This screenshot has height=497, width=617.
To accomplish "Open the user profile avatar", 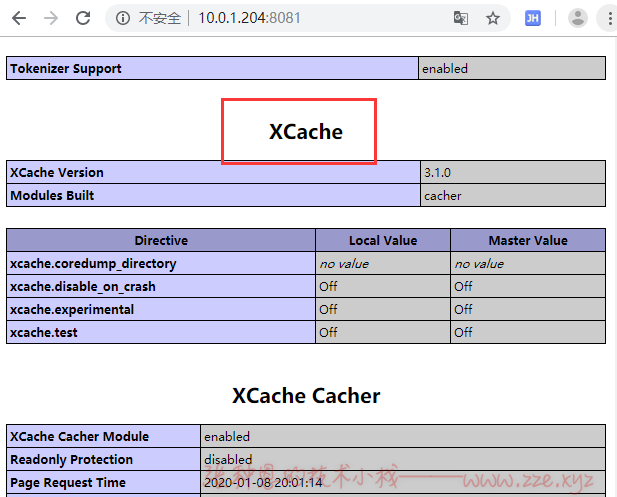I will 578,18.
